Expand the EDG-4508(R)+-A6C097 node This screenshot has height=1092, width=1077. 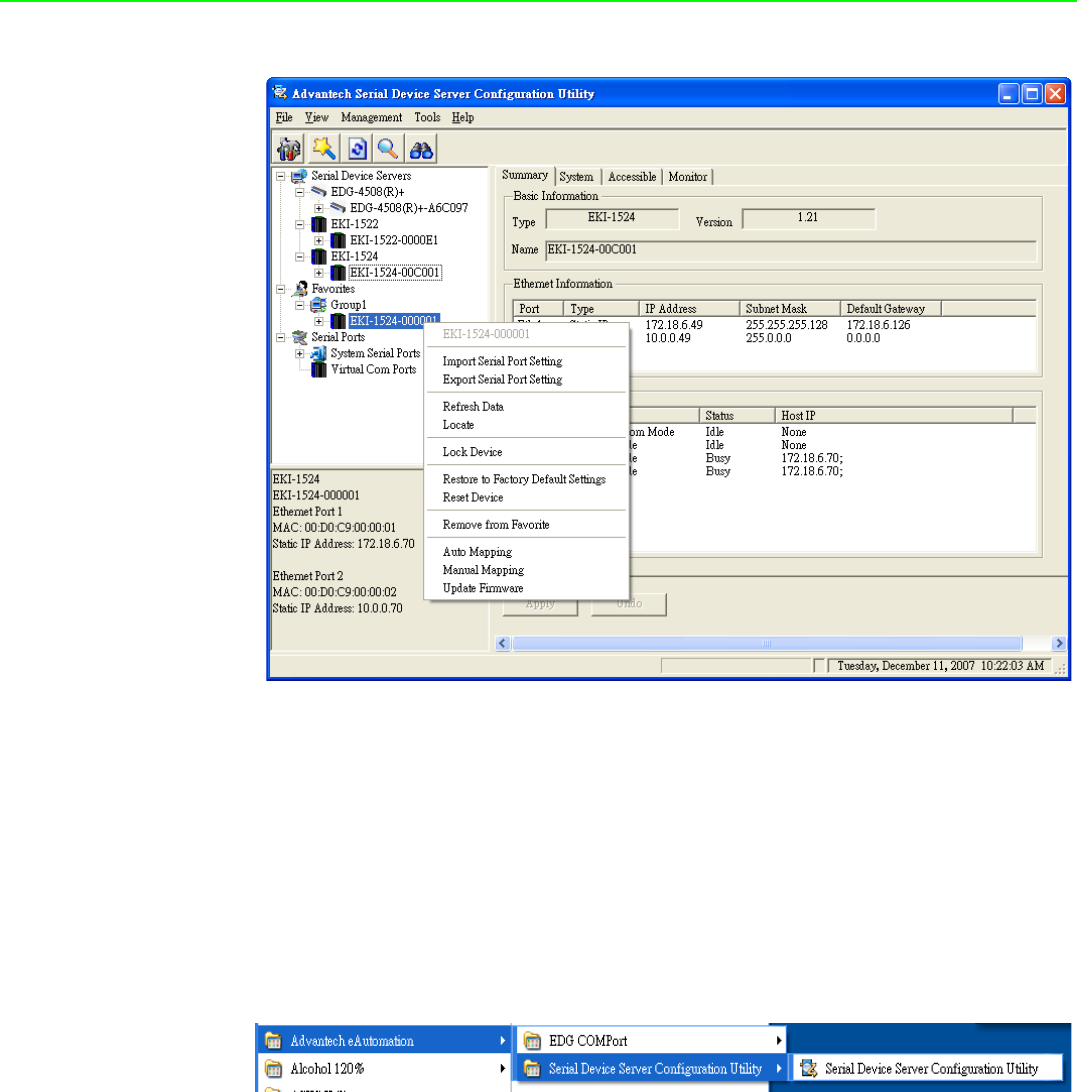coord(319,208)
